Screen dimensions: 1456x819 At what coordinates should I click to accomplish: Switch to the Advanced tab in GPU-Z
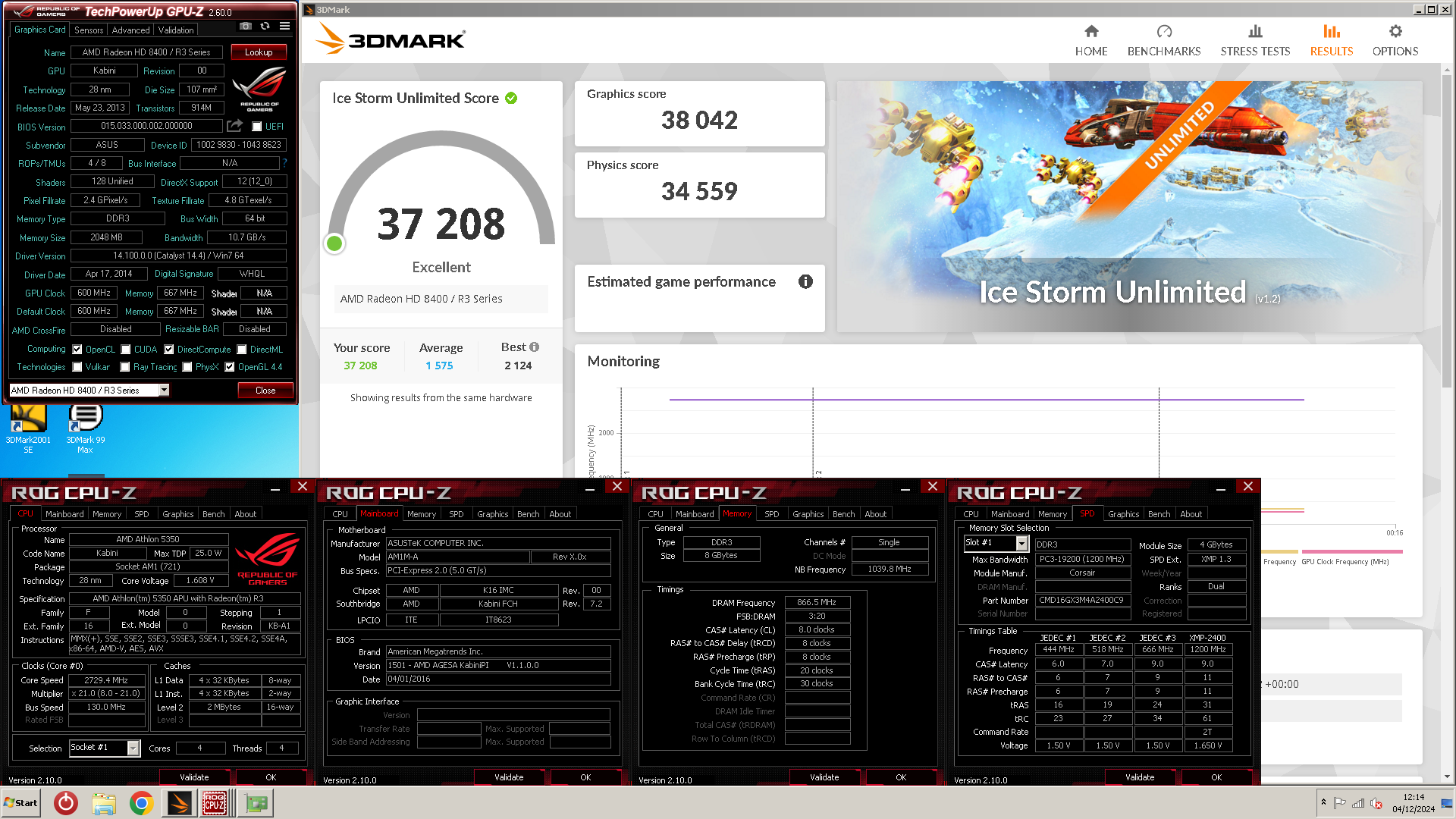130,30
